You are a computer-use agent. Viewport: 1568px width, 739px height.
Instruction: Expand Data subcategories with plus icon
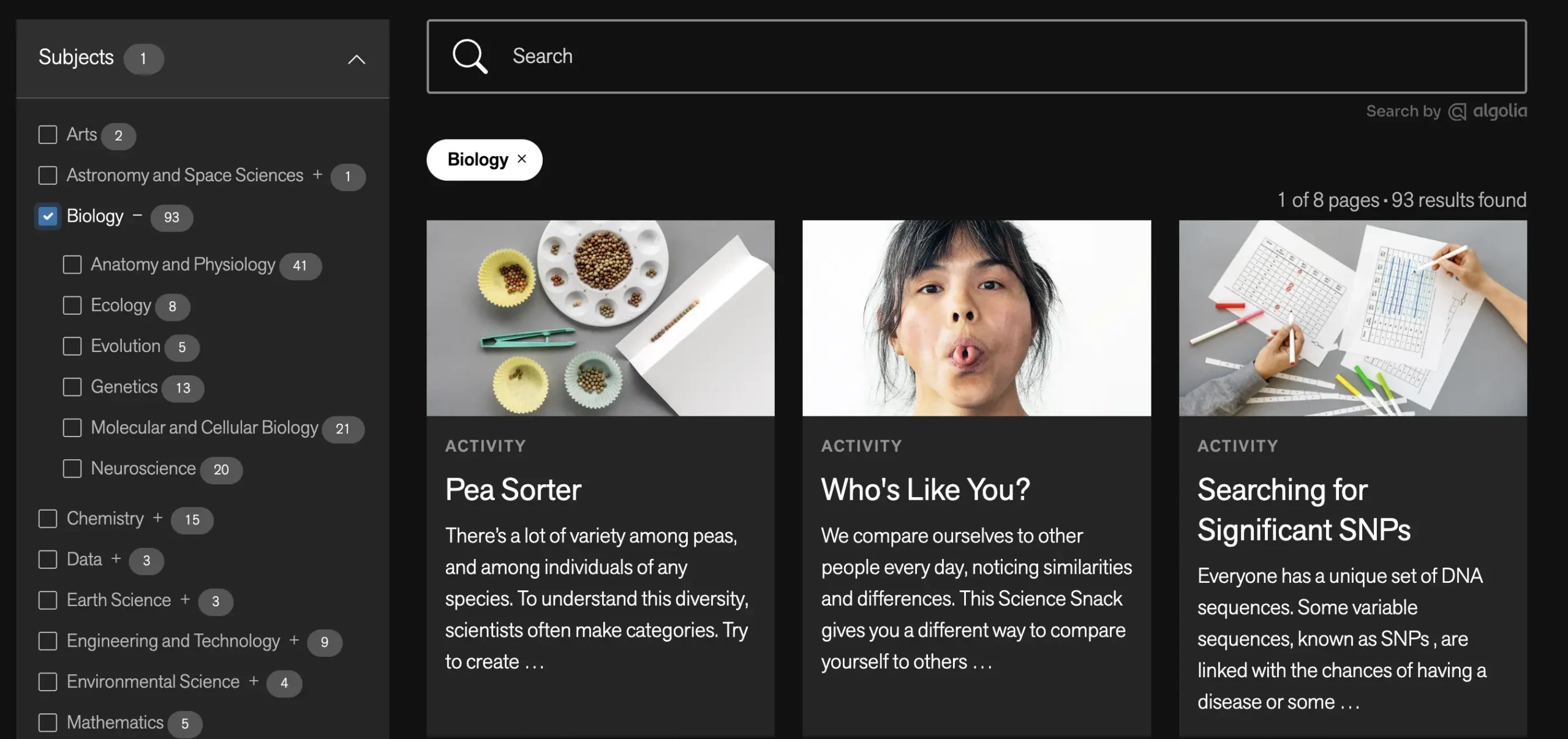pos(116,558)
